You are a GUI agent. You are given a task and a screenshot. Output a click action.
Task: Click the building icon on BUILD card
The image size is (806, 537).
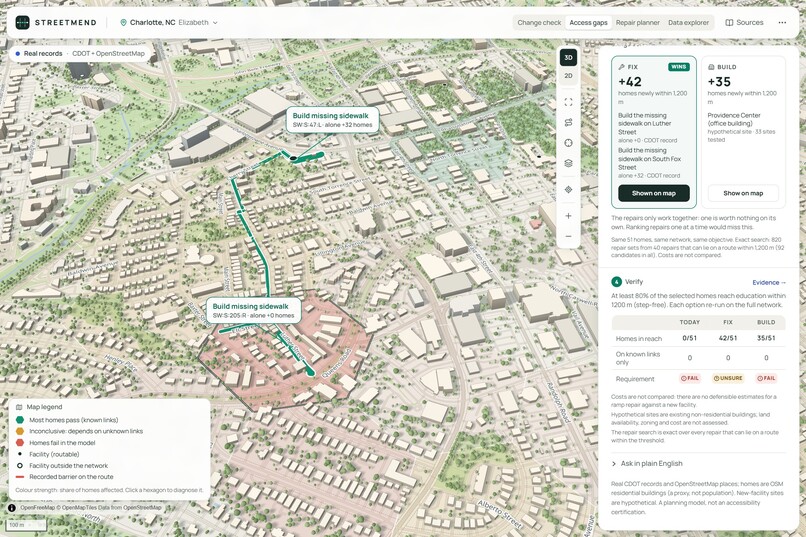tap(711, 67)
